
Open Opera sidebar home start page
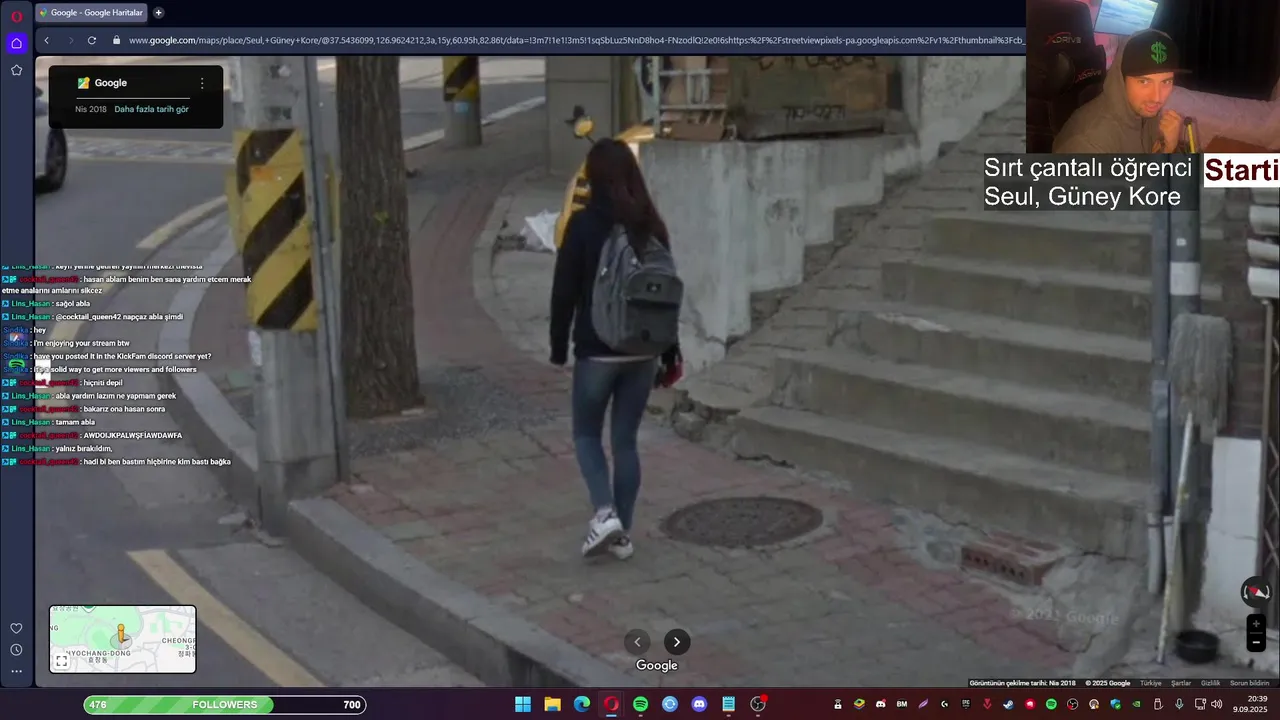pos(16,43)
